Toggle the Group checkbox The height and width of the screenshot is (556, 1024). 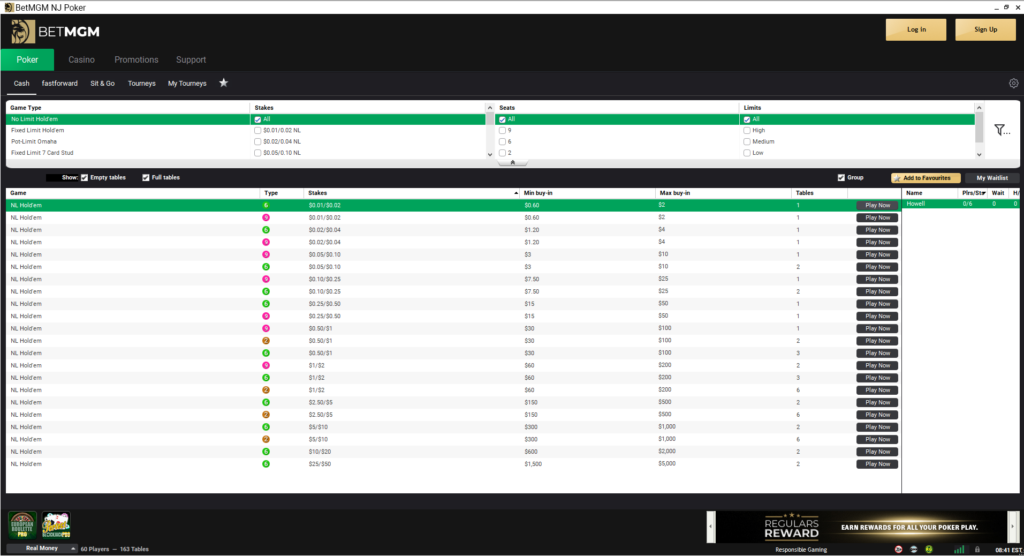(x=841, y=178)
